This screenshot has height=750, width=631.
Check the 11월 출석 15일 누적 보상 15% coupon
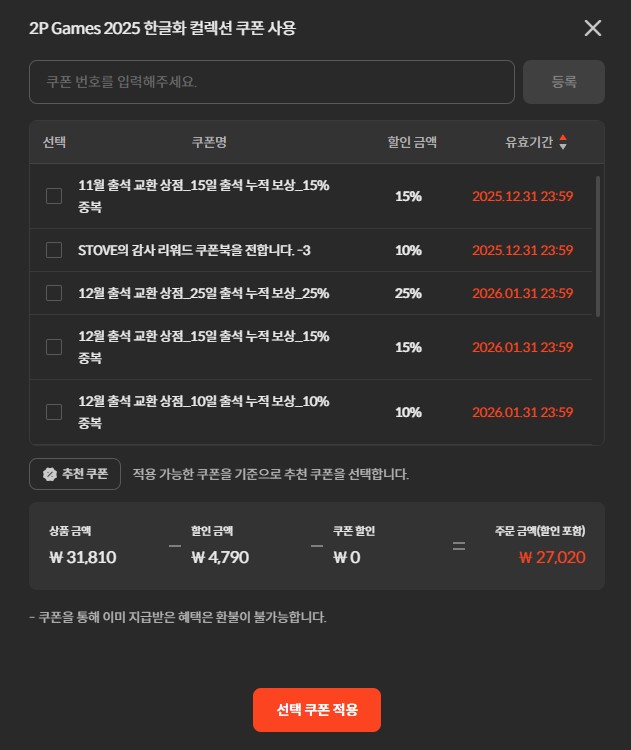[x=54, y=196]
